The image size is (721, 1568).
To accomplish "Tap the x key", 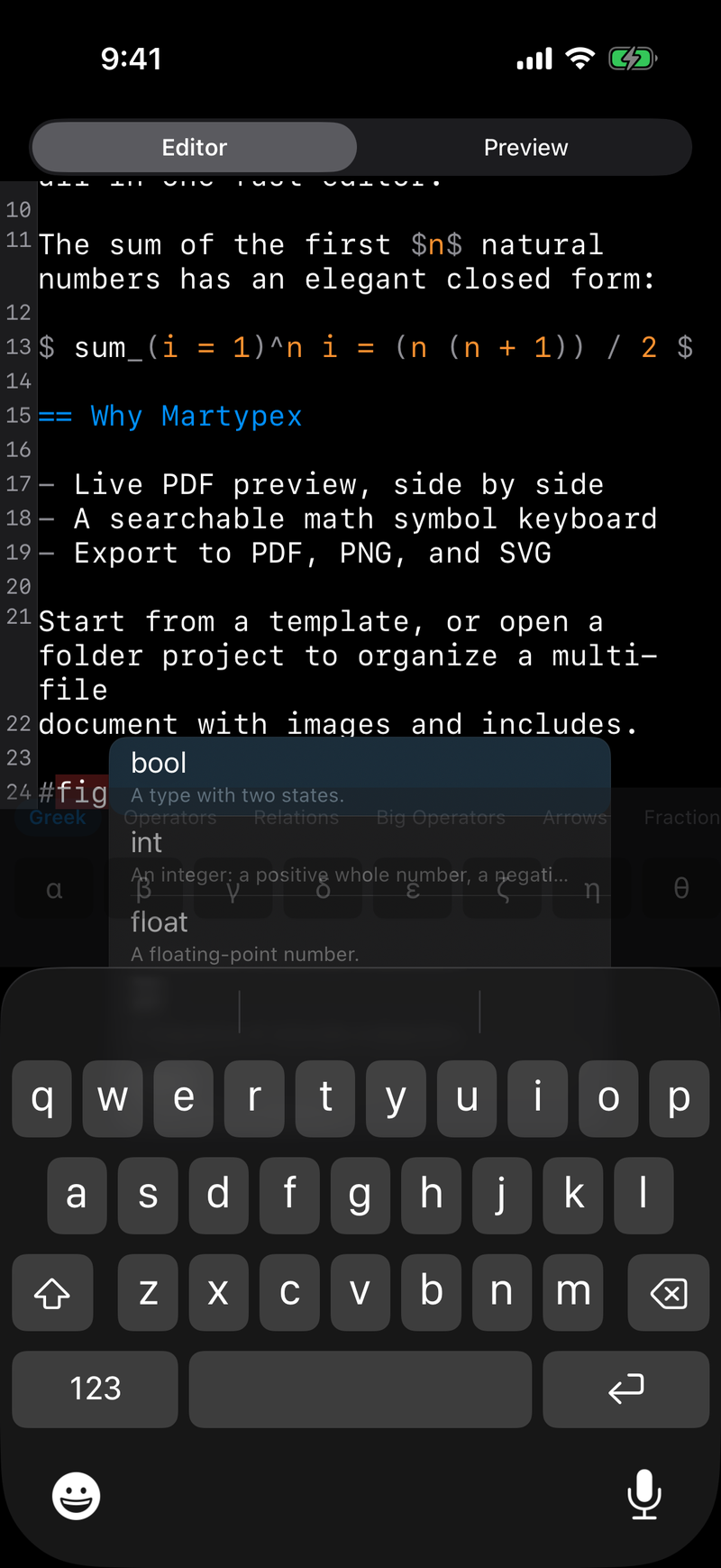I will pyautogui.click(x=219, y=1292).
